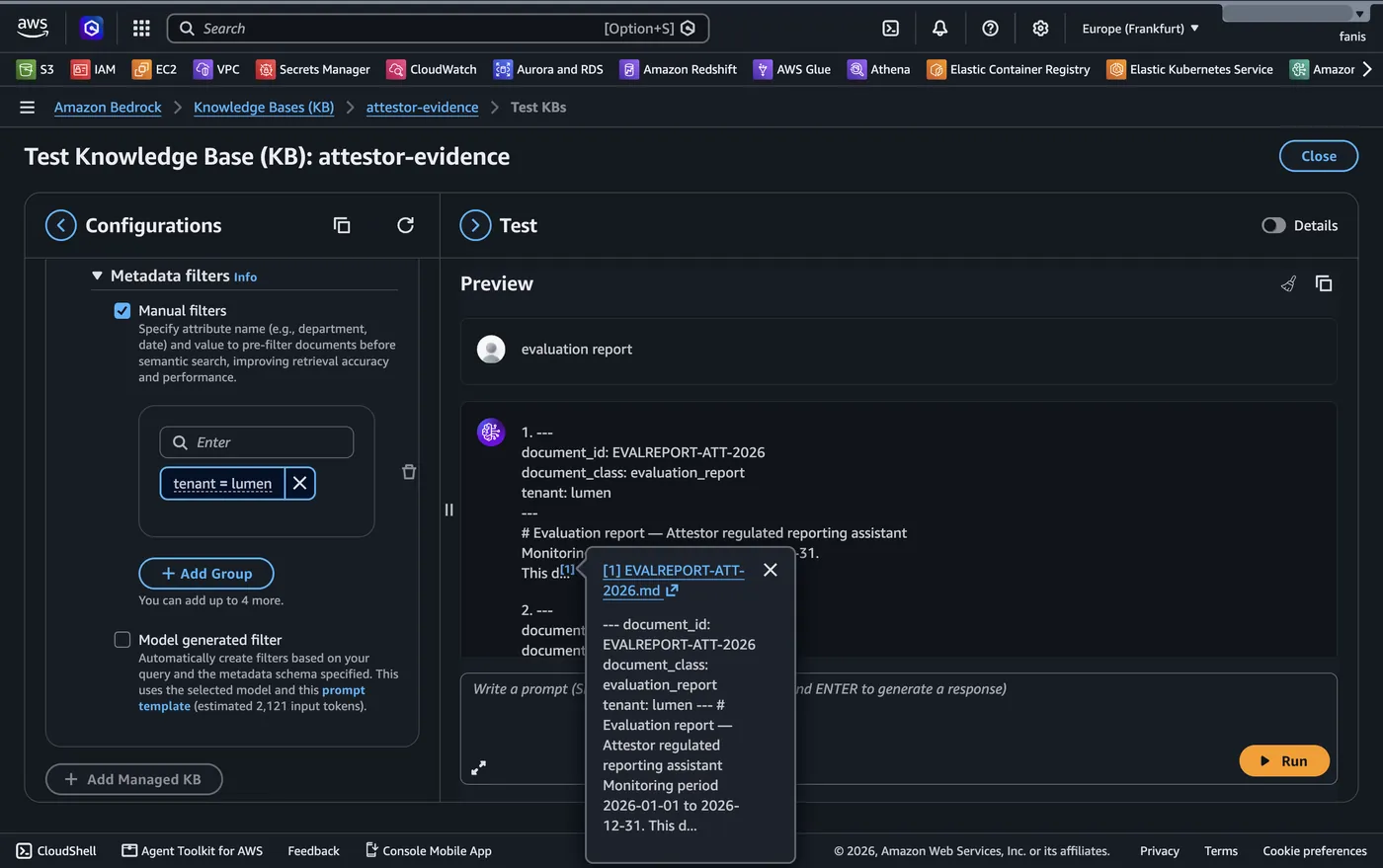Image resolution: width=1383 pixels, height=868 pixels.
Task: Open the Amazon Redshift shortcut
Action: coord(679,69)
